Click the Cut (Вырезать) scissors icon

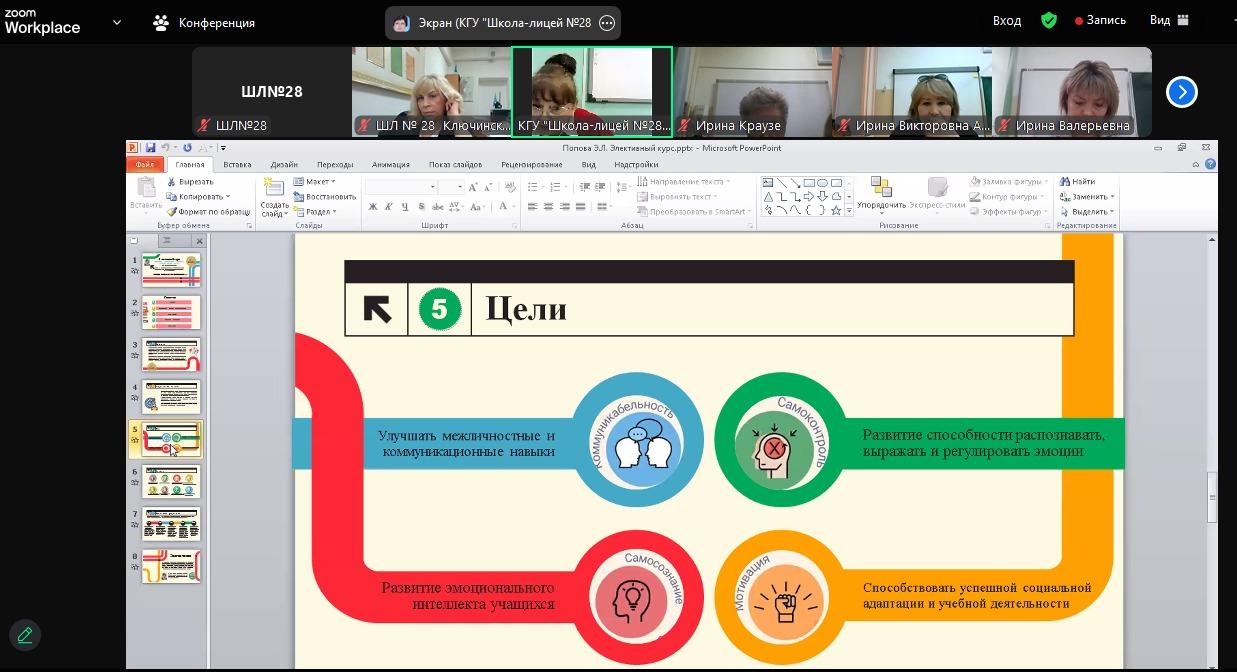pos(172,182)
